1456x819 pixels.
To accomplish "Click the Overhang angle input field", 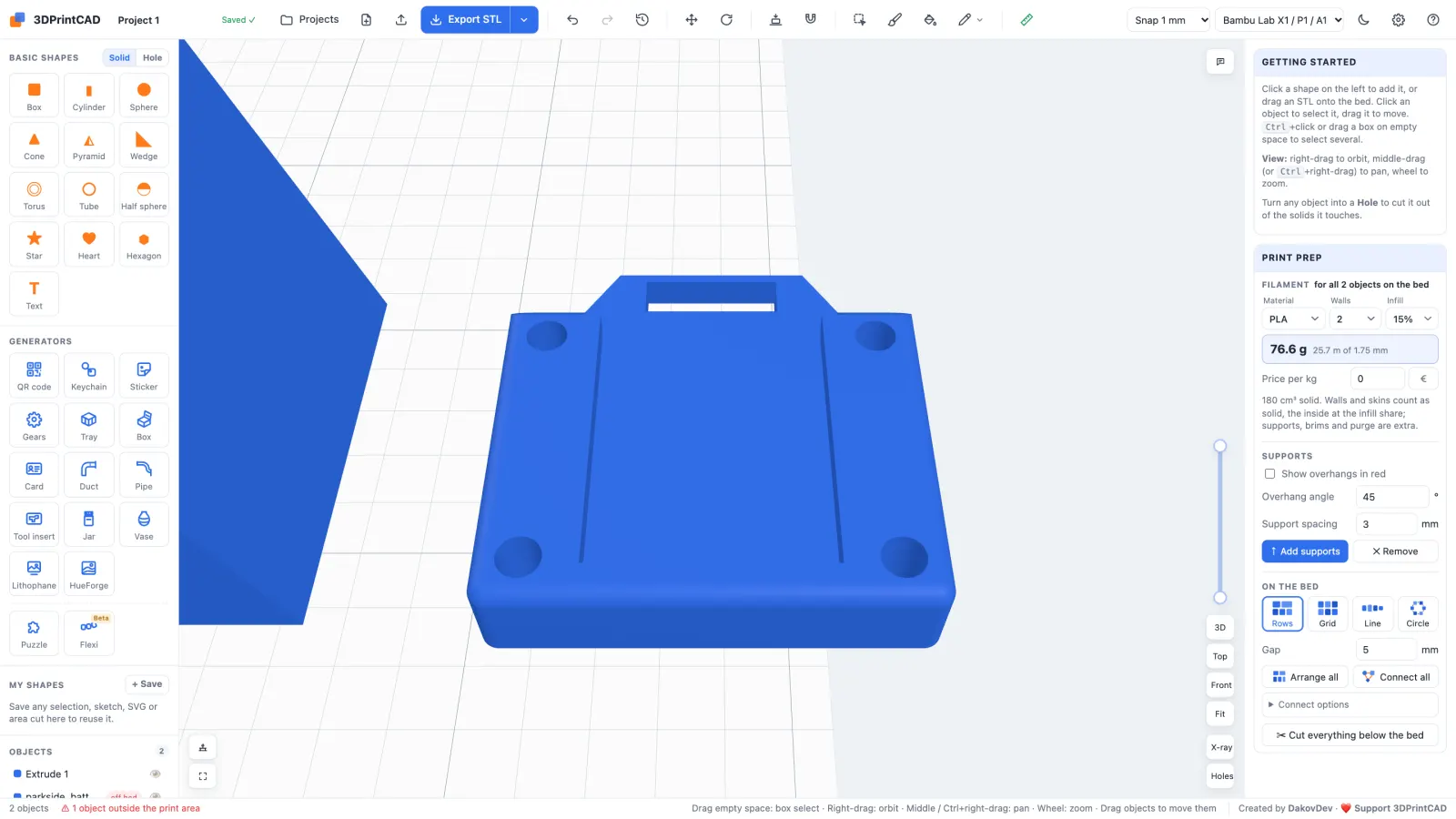I will [x=1392, y=497].
